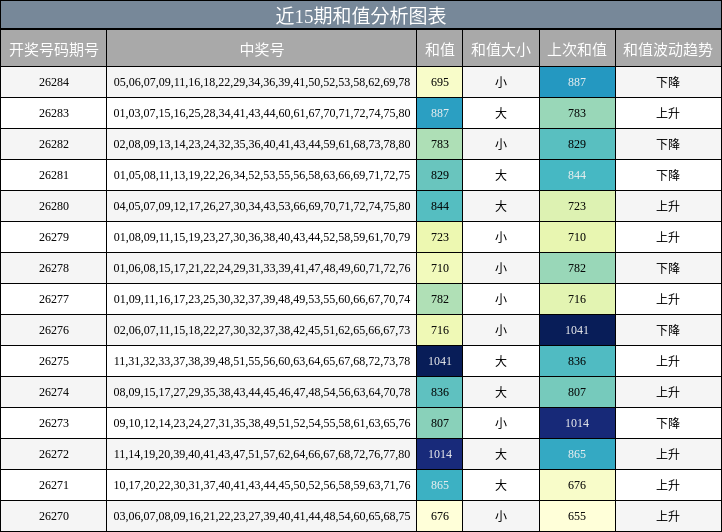Click the 807 cell in 和值 column
Viewport: 722px width, 532px height.
(440, 423)
